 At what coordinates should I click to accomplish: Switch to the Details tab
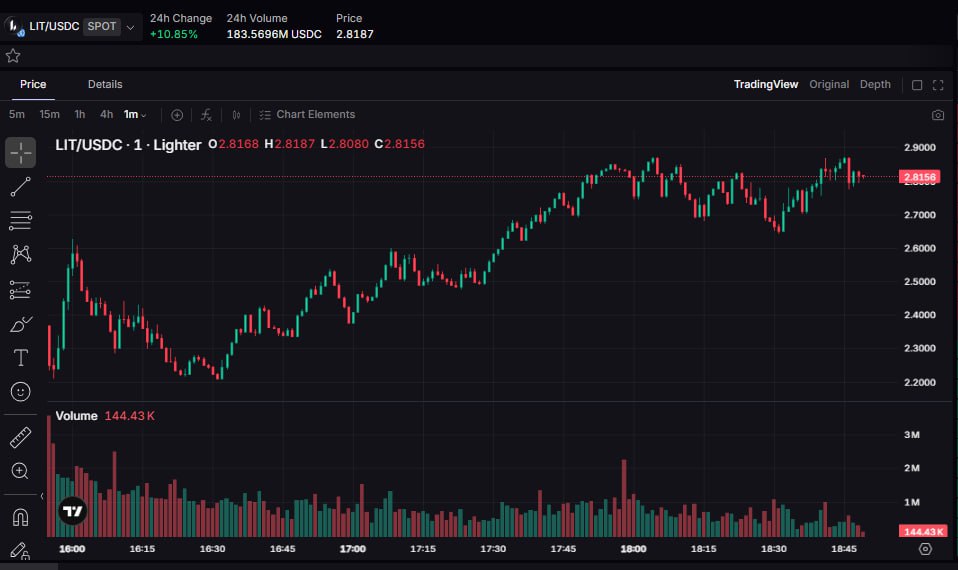[x=105, y=85]
